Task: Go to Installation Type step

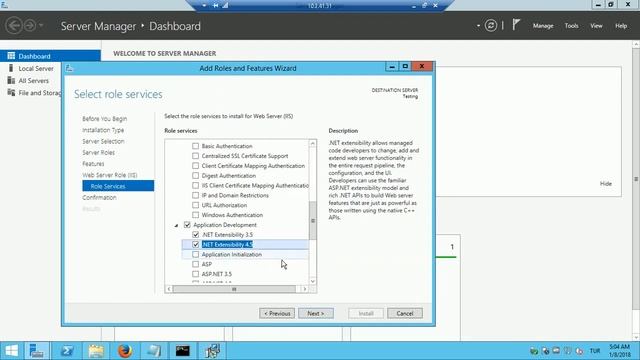Action: coord(103,130)
